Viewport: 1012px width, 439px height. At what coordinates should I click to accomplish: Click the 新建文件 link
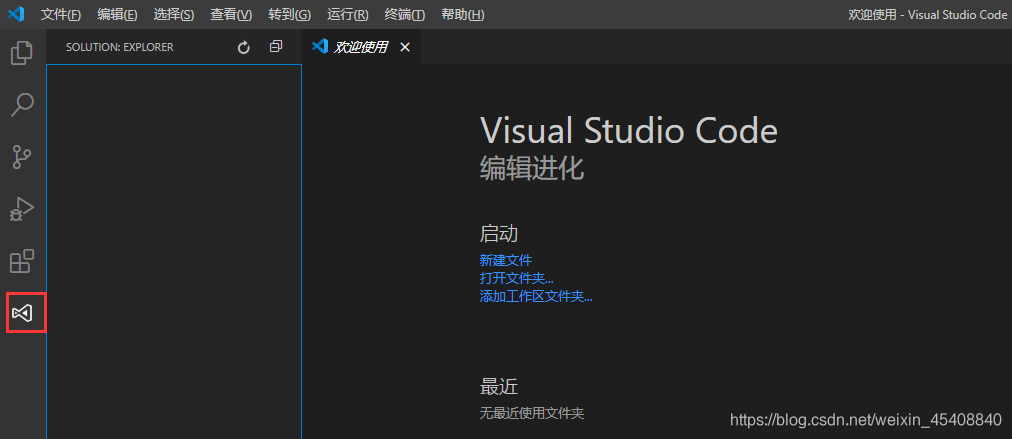[x=506, y=260]
